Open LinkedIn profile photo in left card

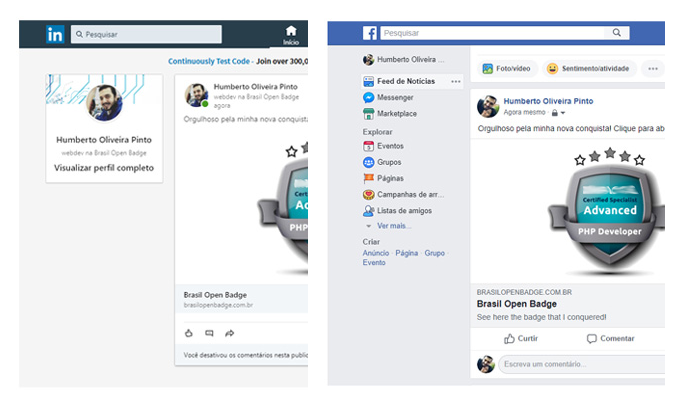coord(104,103)
